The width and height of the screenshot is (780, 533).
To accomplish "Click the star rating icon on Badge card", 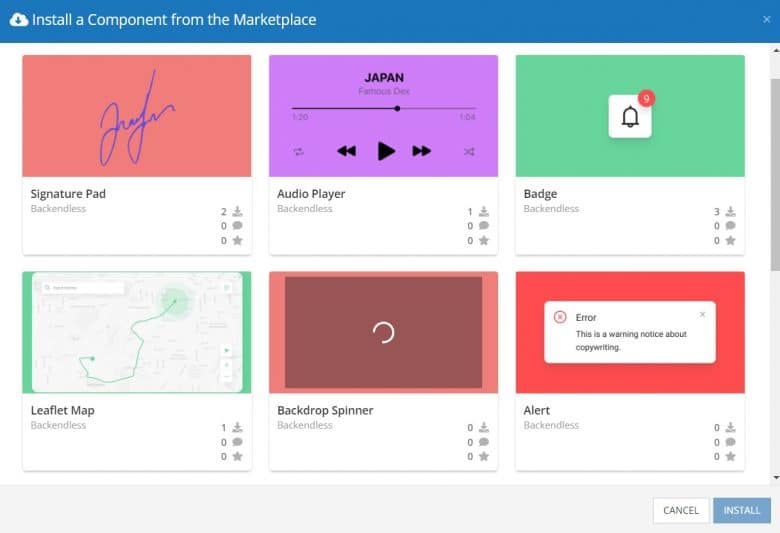I will [730, 241].
